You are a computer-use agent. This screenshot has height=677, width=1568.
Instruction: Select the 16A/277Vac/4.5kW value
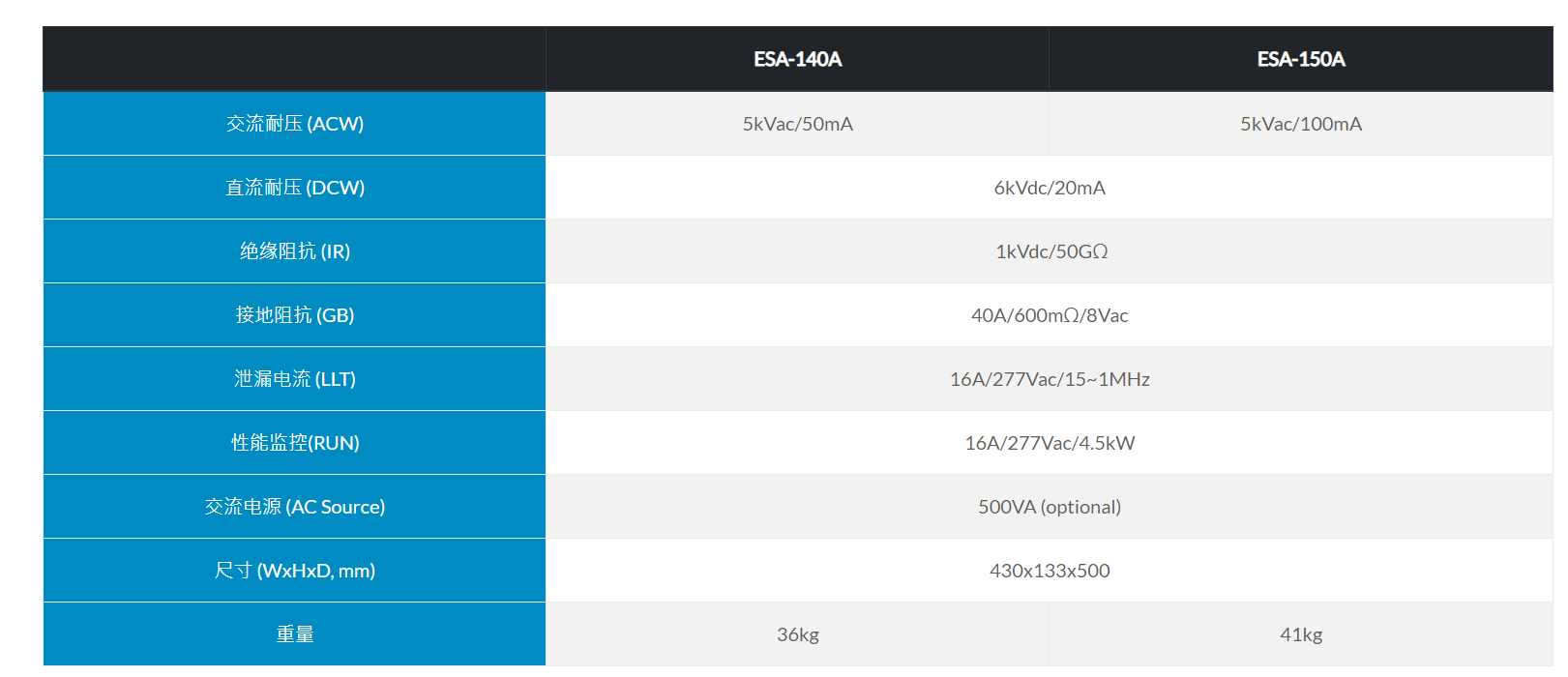(1050, 443)
